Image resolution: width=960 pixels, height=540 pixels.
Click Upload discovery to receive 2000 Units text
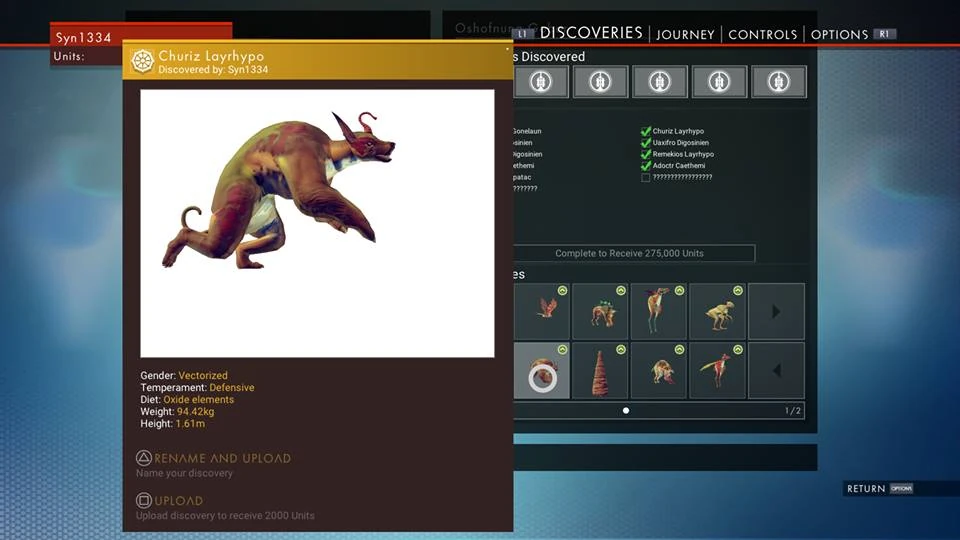pyautogui.click(x=225, y=516)
